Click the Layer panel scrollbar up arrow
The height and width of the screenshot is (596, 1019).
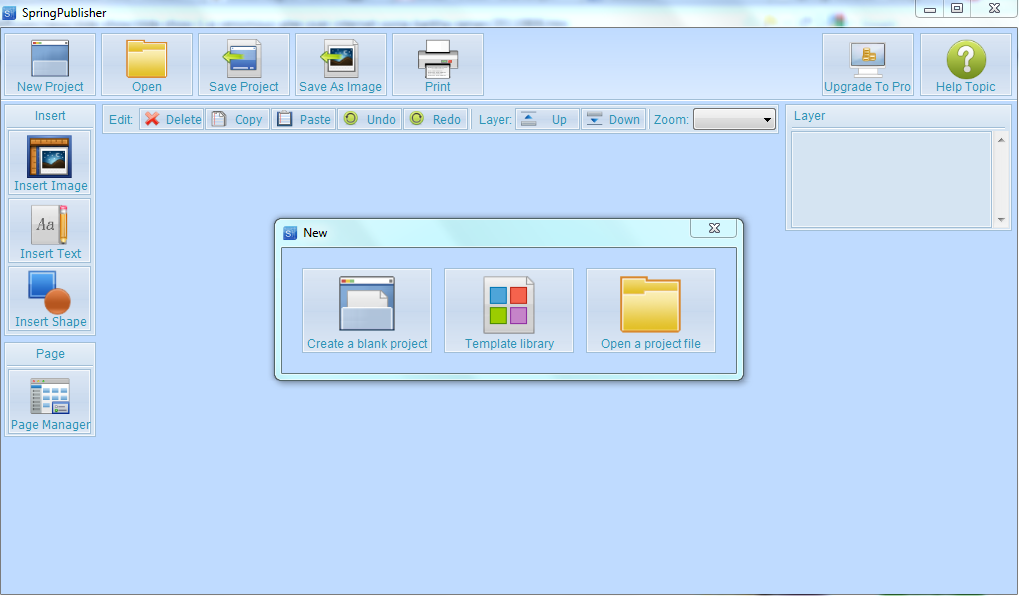1001,140
